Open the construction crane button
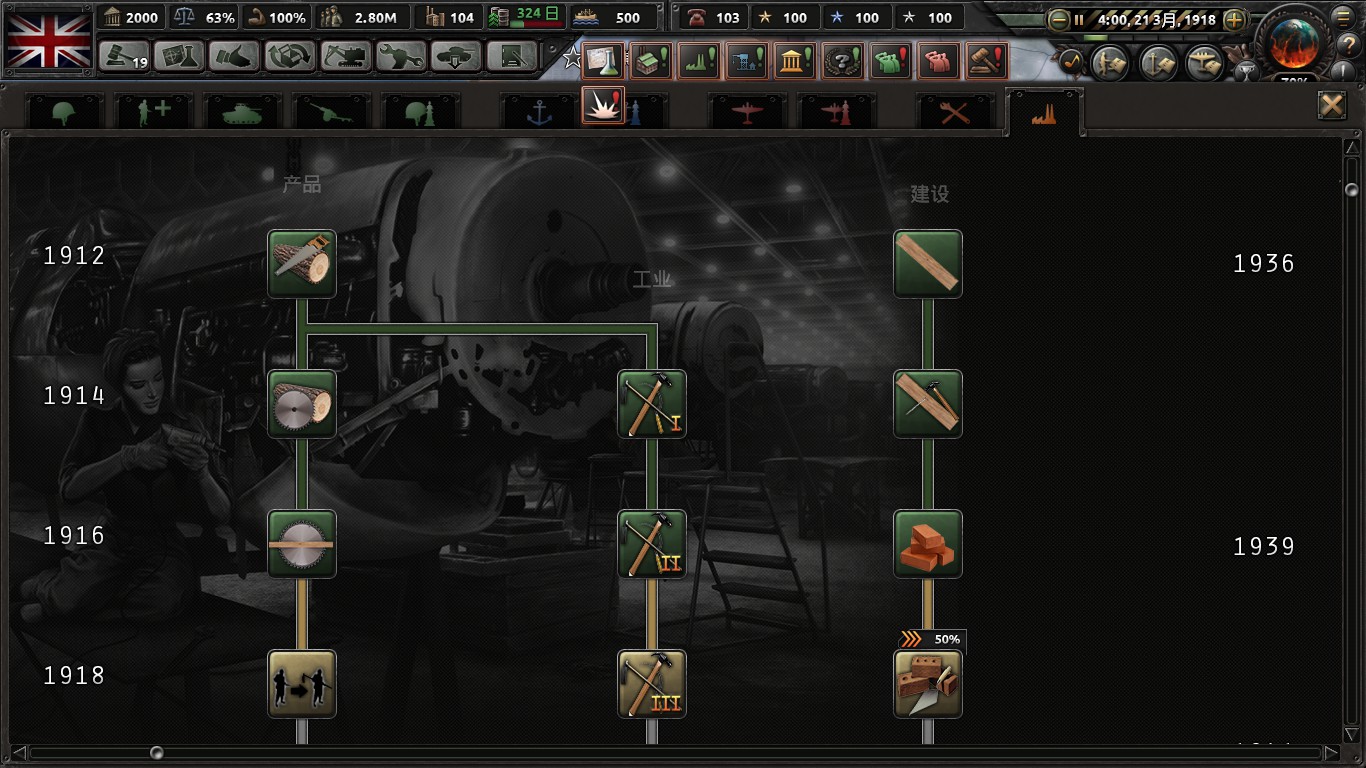 pos(345,56)
